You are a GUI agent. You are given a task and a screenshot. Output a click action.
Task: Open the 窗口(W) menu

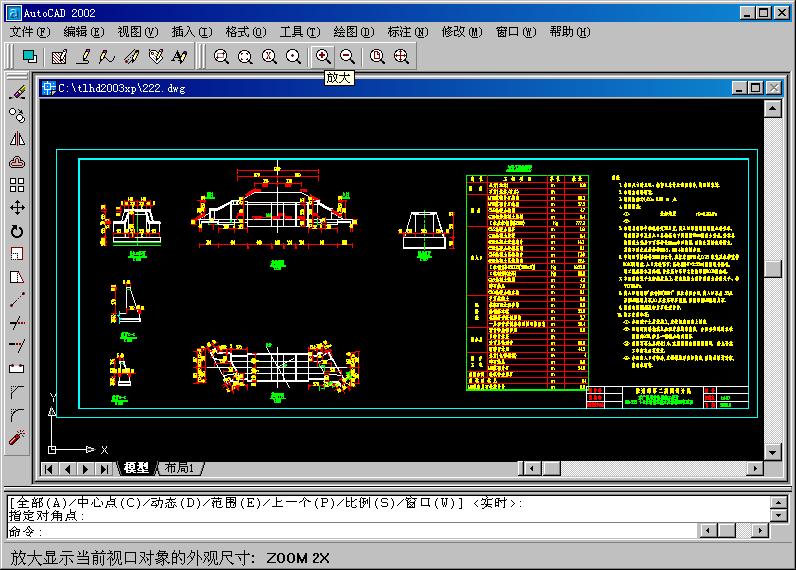pyautogui.click(x=516, y=32)
